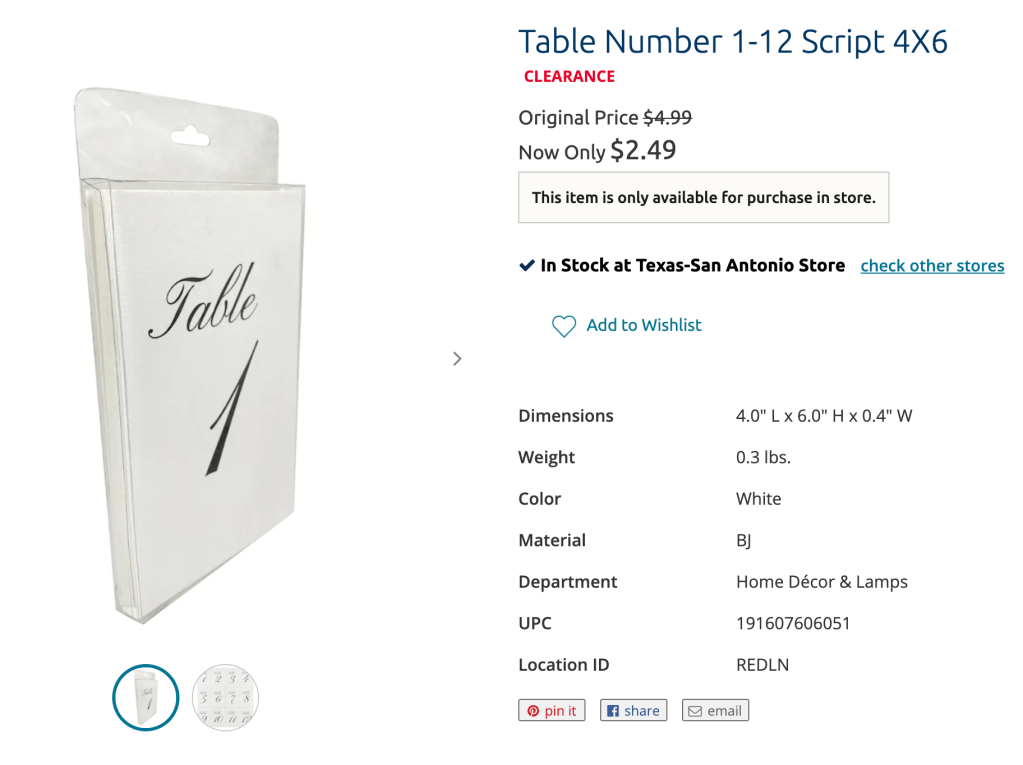
Task: Click the Add to Wishlist text
Action: coord(644,325)
